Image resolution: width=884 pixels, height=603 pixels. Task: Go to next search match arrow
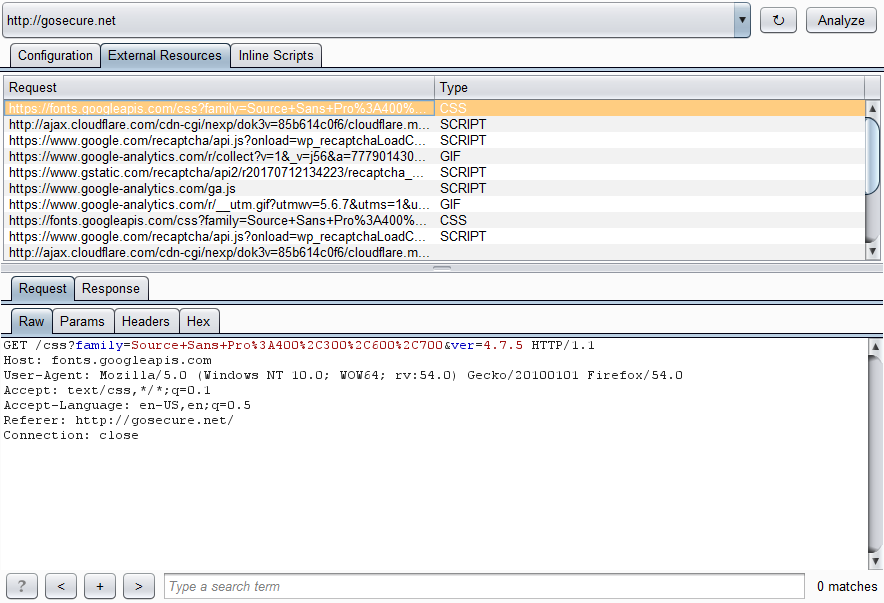[139, 586]
